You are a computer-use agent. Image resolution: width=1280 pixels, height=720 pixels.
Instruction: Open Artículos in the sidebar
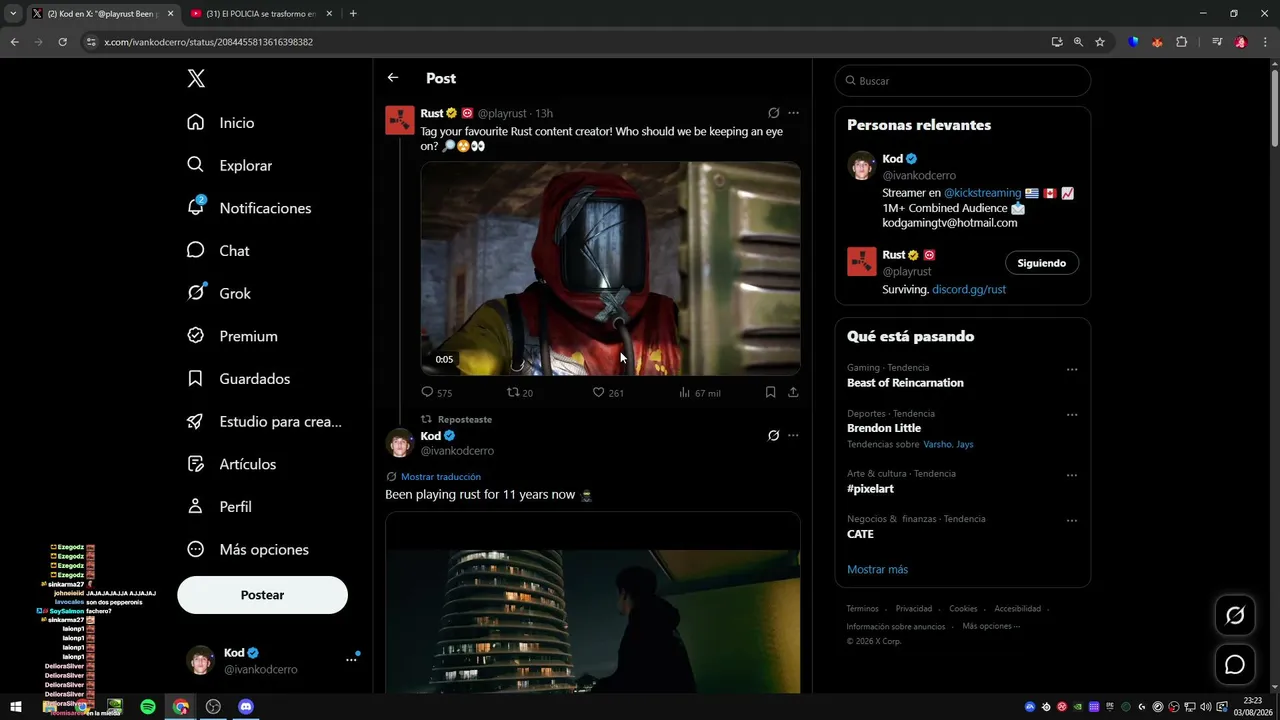232,464
